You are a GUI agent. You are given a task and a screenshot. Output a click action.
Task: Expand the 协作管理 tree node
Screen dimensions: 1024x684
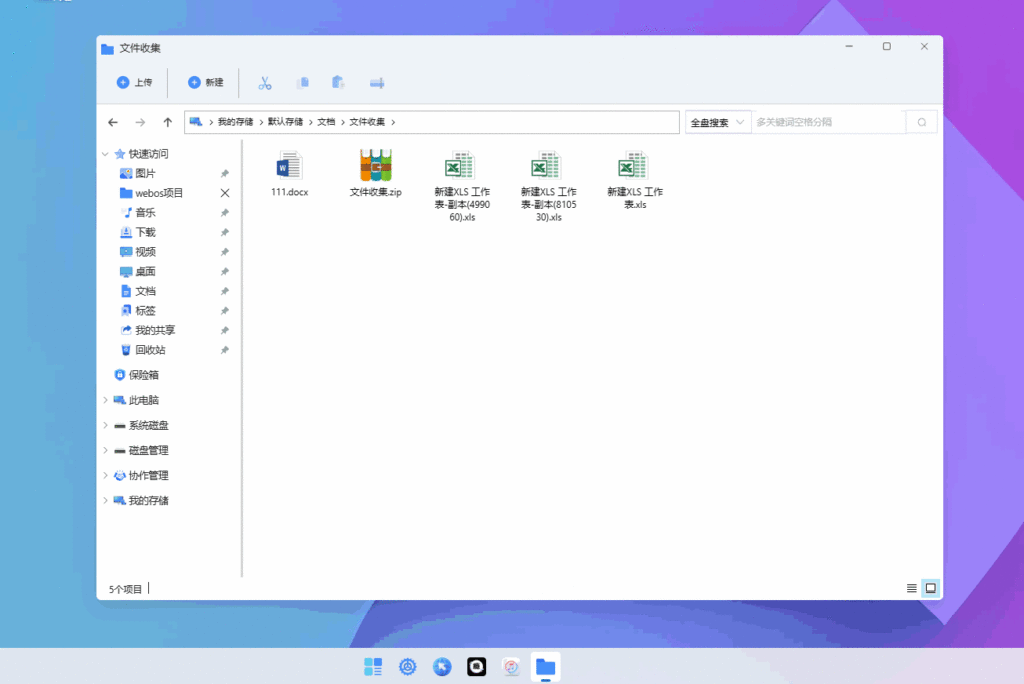[x=105, y=476]
